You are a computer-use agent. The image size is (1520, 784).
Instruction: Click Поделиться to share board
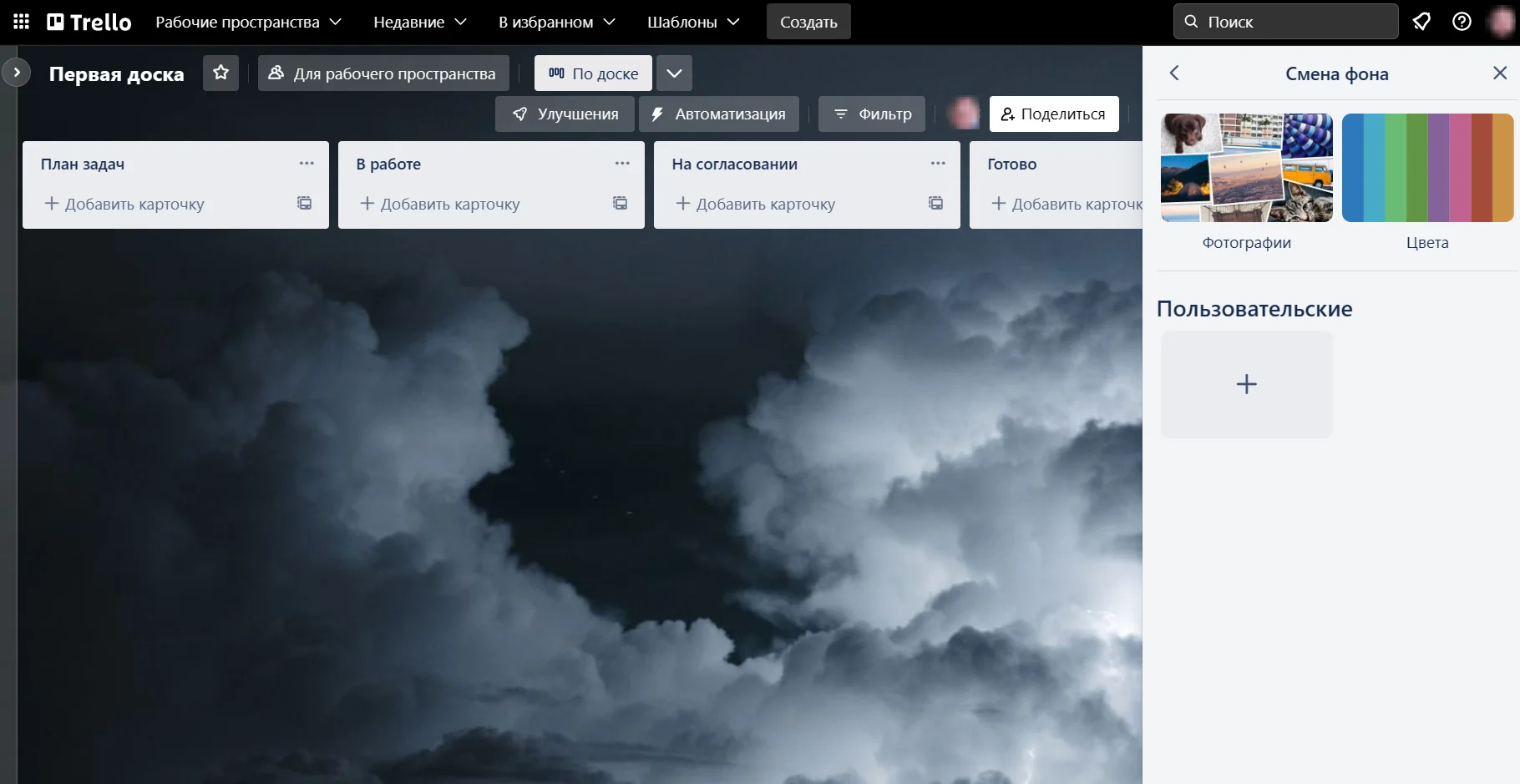[1054, 114]
